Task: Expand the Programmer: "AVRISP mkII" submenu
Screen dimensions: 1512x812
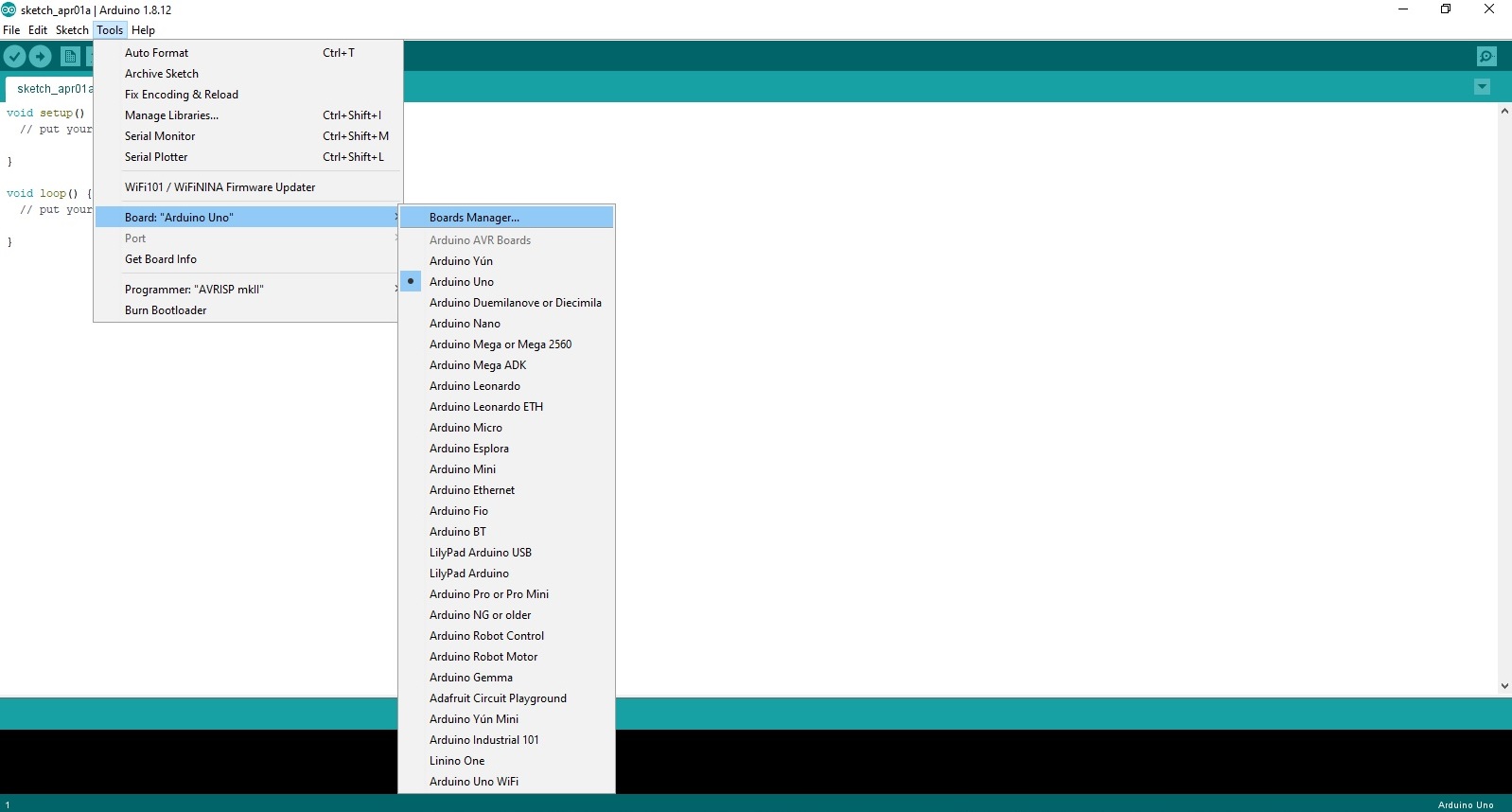Action: pos(248,290)
